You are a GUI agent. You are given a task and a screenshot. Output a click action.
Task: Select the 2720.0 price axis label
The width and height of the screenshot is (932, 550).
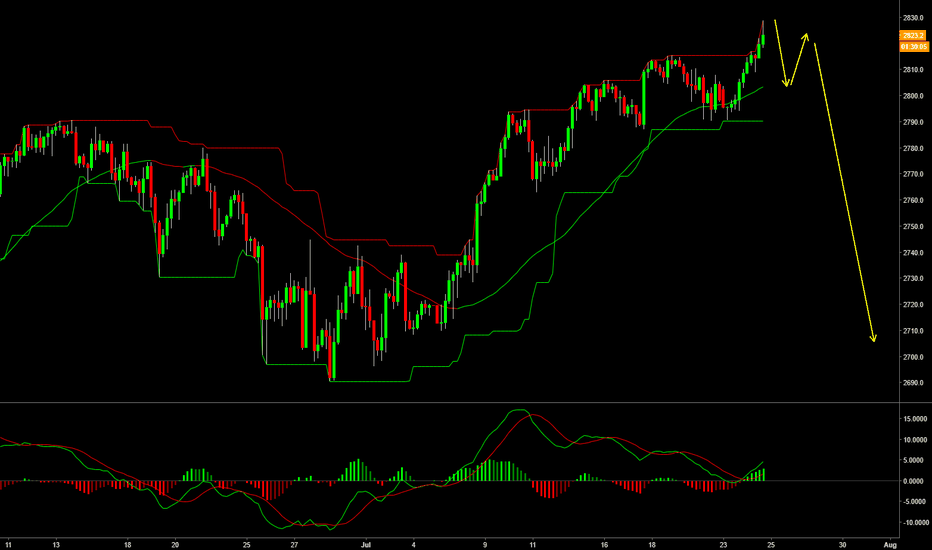tap(913, 304)
